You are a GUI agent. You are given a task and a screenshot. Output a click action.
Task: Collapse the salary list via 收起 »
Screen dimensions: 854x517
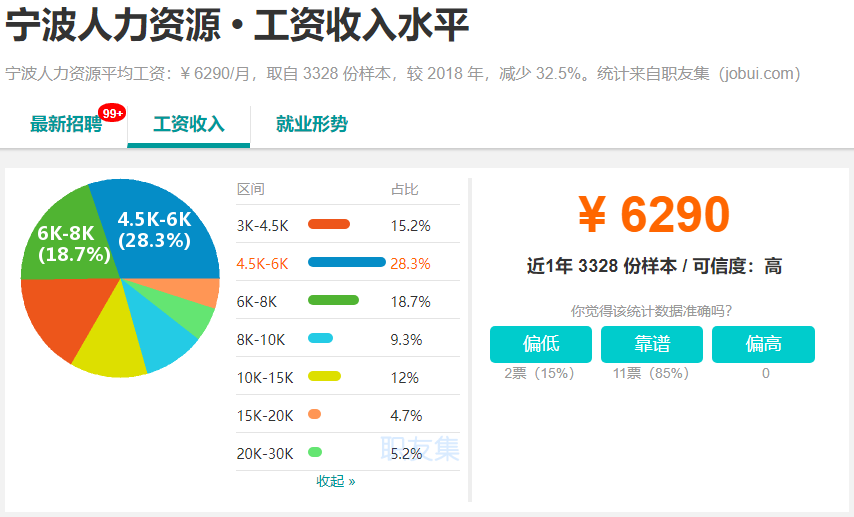336,482
